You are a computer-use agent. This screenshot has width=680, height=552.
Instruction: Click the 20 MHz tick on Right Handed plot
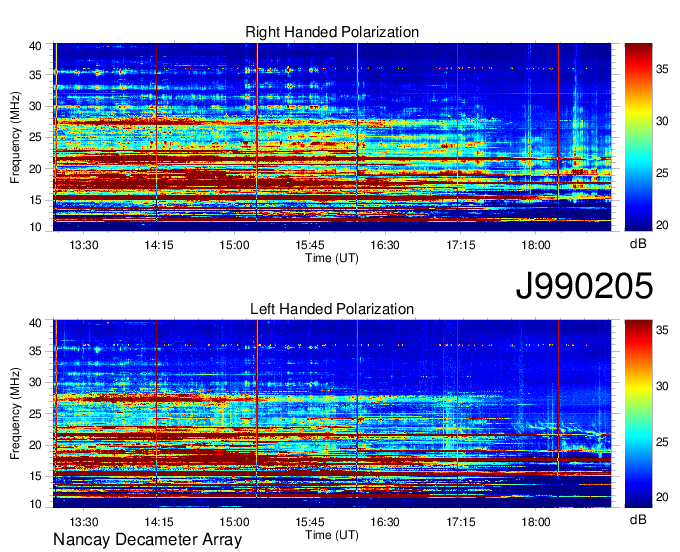36,169
